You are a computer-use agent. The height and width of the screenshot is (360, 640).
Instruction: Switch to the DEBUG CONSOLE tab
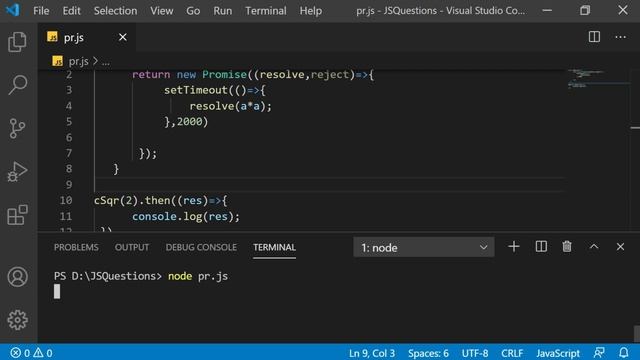tap(201, 247)
